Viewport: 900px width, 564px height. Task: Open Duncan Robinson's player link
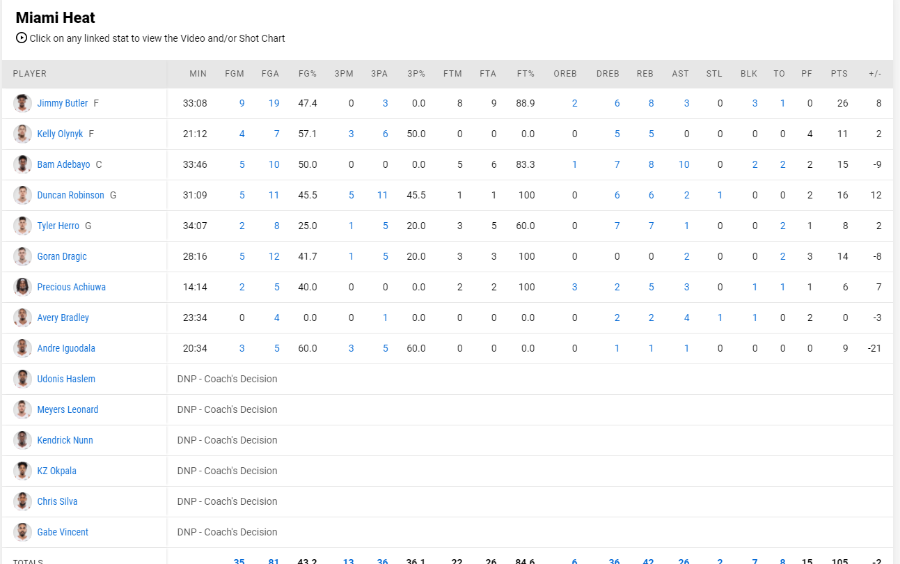[x=71, y=195]
